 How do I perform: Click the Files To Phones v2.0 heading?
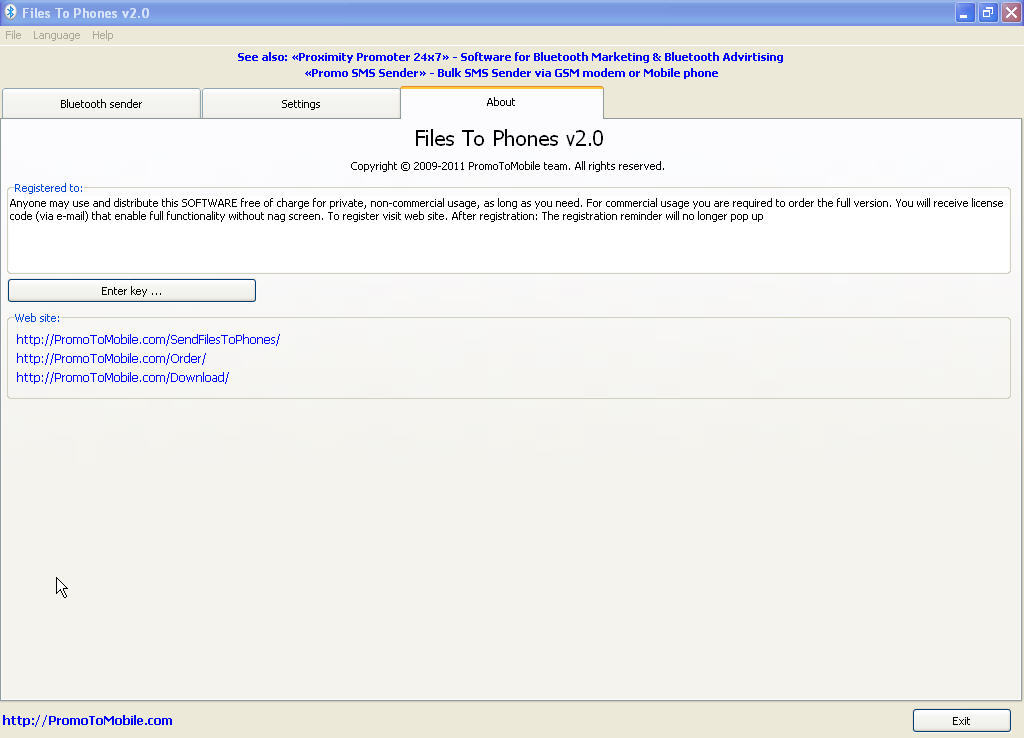coord(509,138)
